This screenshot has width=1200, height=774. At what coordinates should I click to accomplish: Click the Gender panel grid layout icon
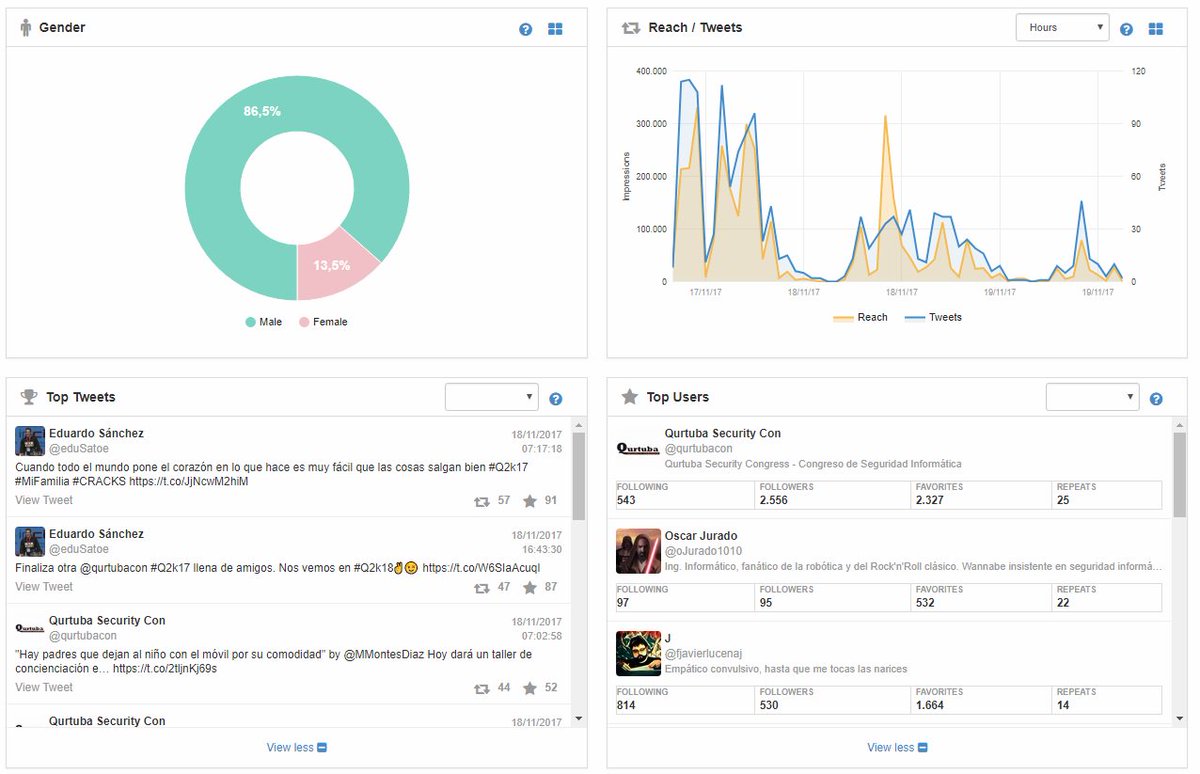pos(556,29)
